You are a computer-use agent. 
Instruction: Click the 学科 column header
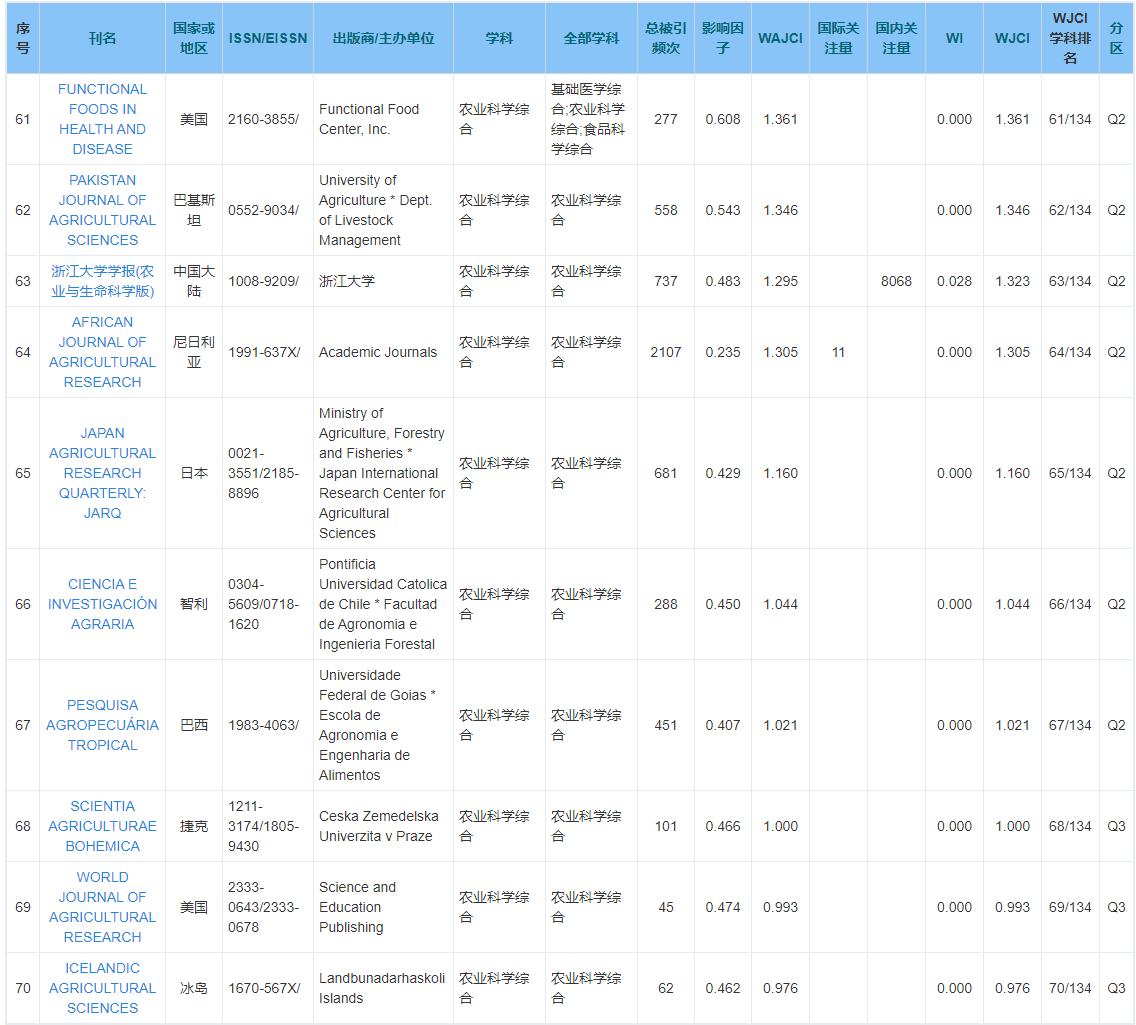point(499,38)
